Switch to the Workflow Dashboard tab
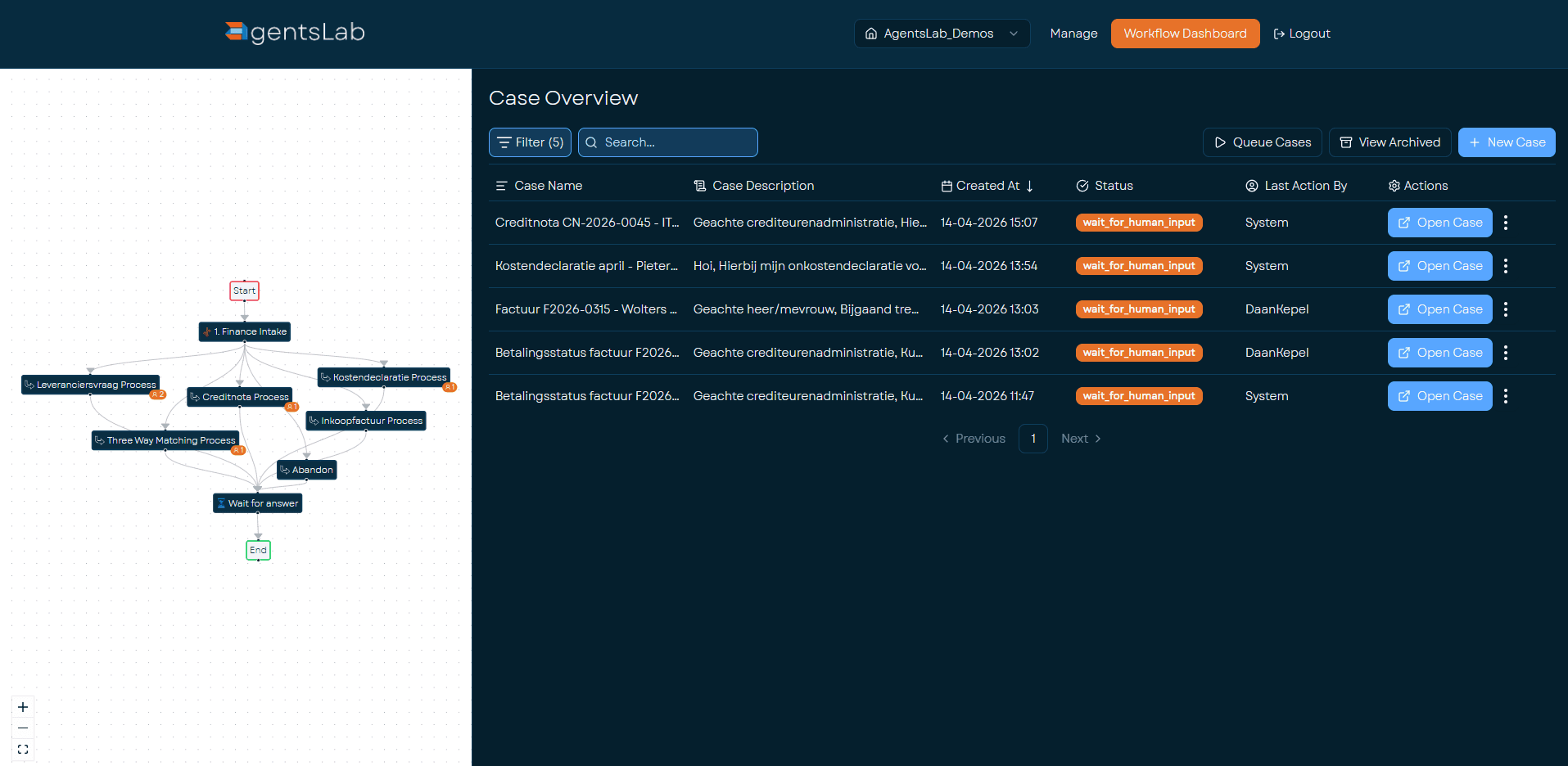The width and height of the screenshot is (1568, 766). [x=1185, y=34]
